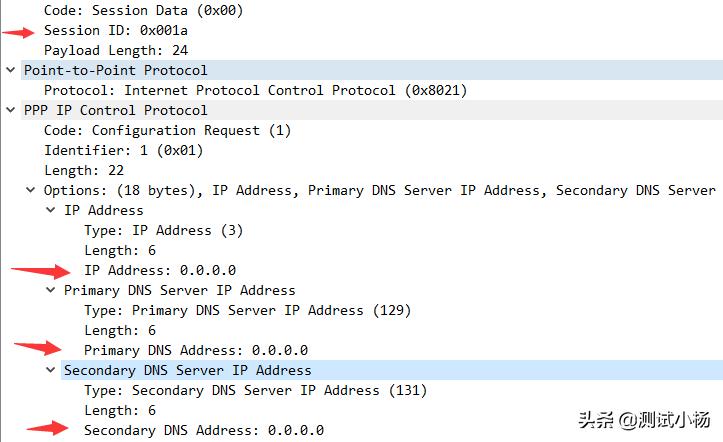The image size is (723, 442).
Task: Click the Protocol: Internet Protocol Control Protocol line
Action: click(x=255, y=90)
